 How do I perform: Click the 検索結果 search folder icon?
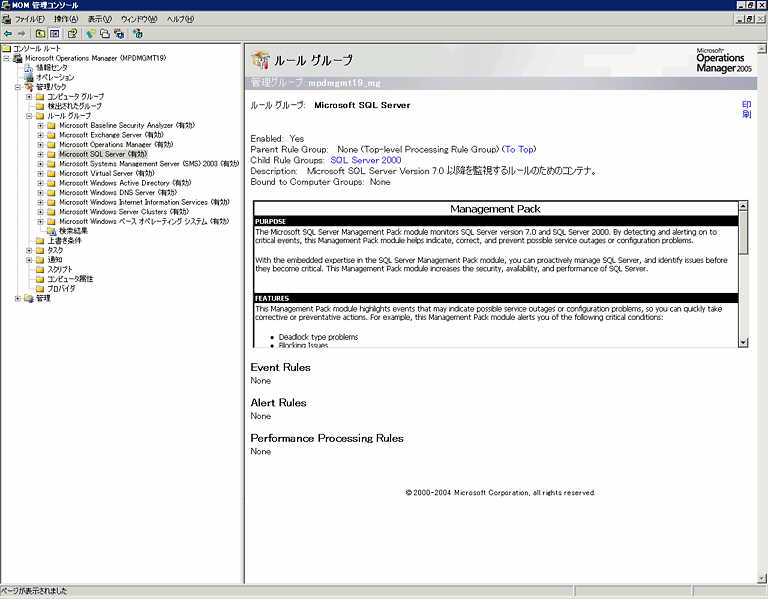(51, 231)
